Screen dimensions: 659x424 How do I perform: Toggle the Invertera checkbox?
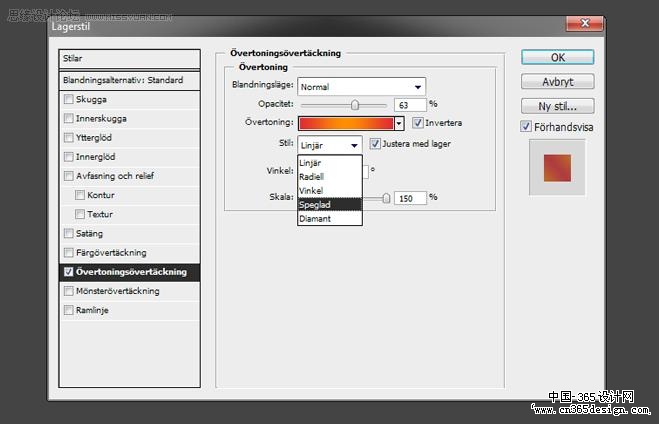(417, 123)
